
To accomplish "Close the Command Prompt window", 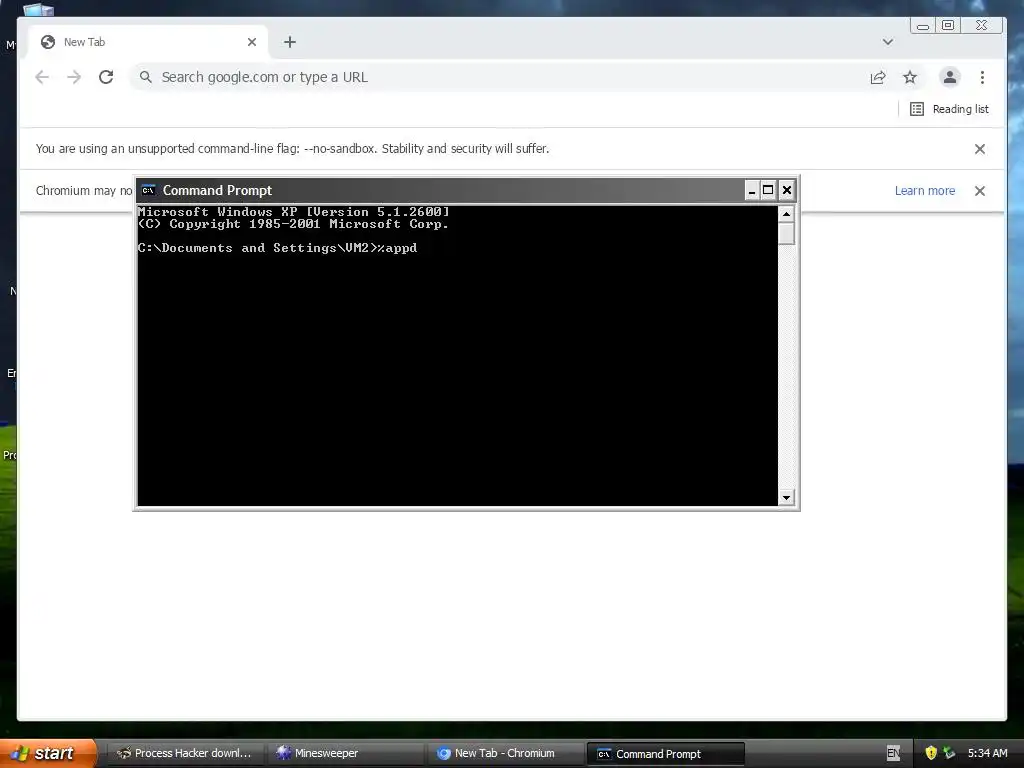I will click(x=787, y=190).
